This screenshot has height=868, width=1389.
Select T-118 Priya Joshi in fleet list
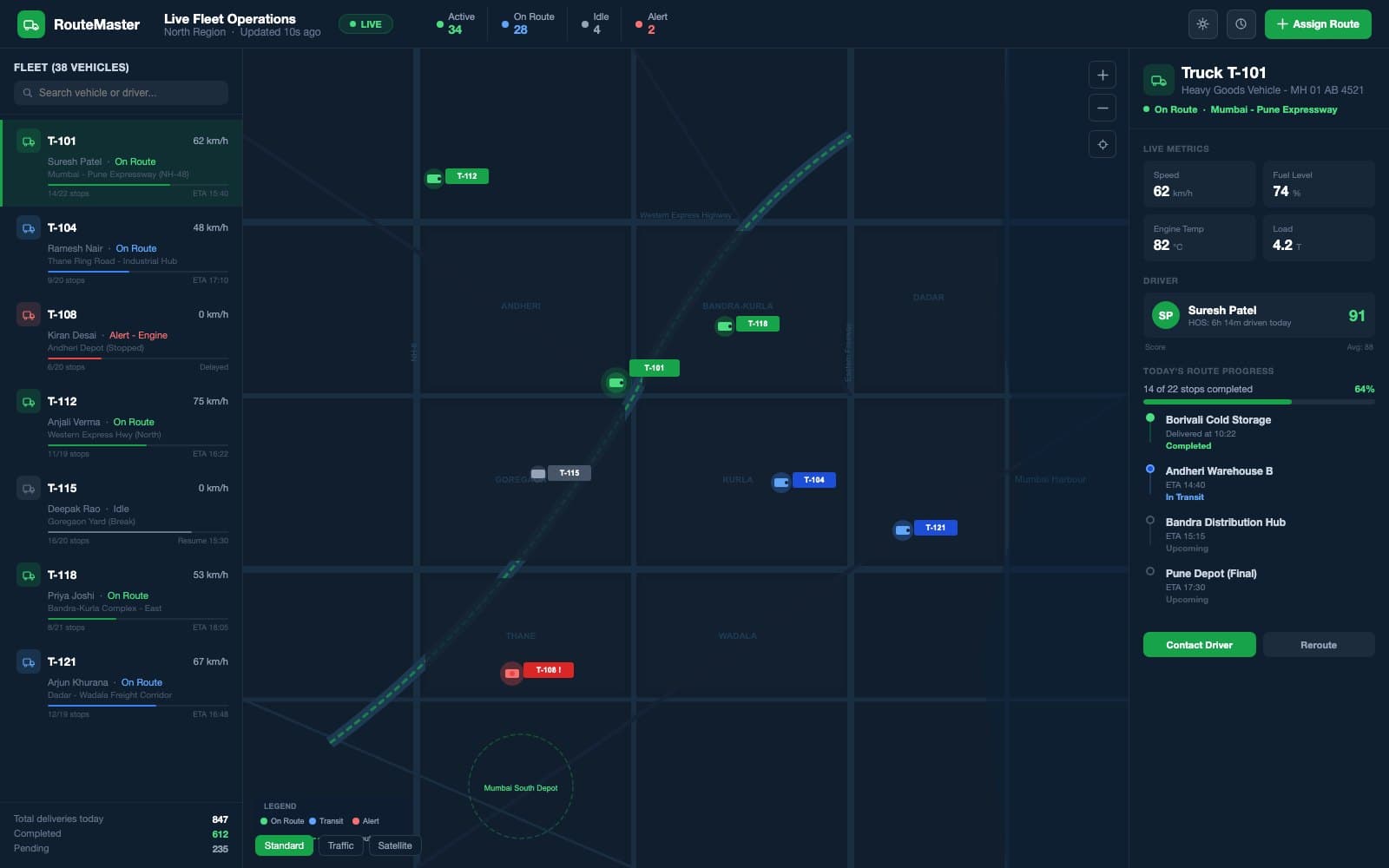click(x=122, y=597)
